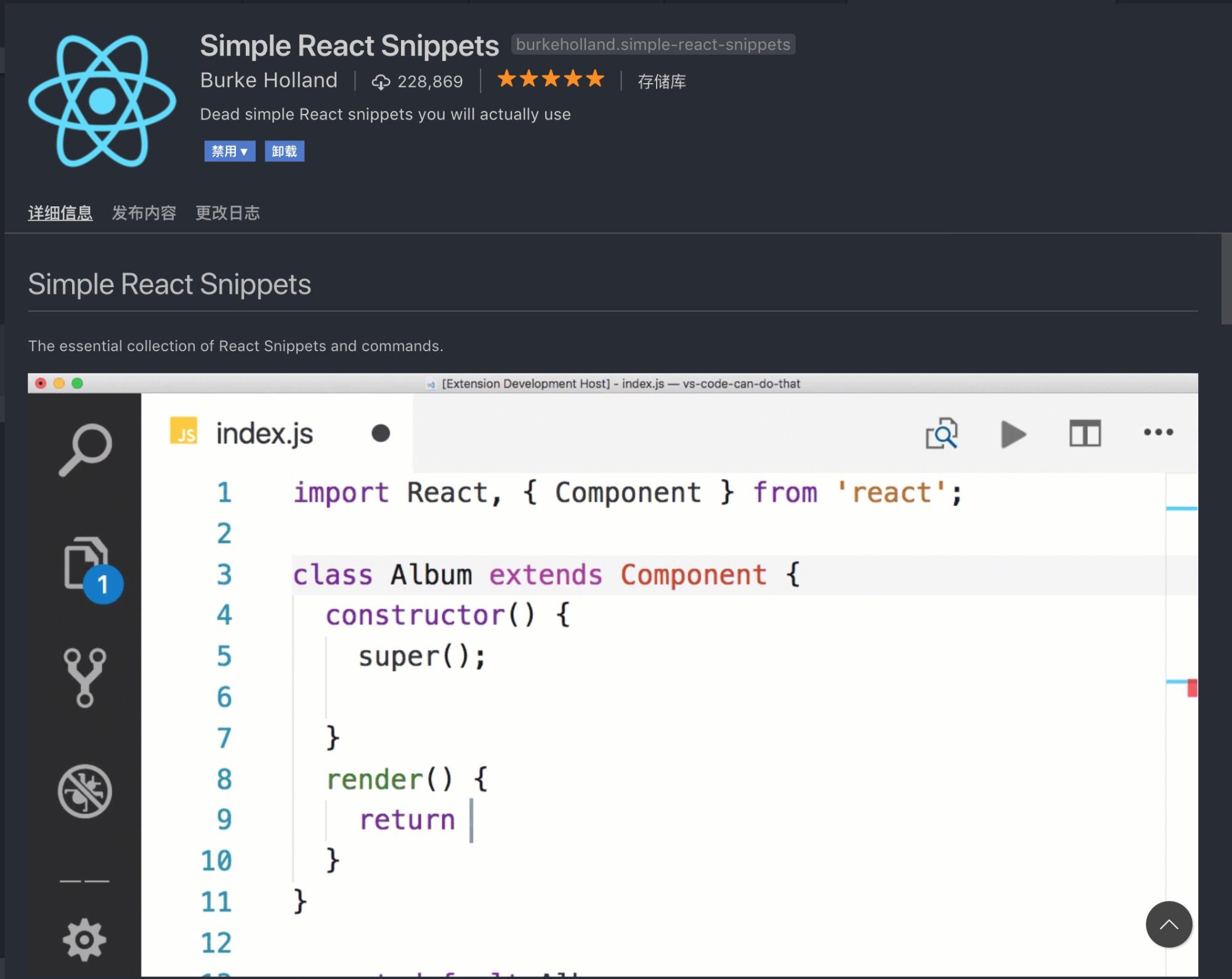Screen dimensions: 1232x979
Task: Click the page vertical scrollbar thumb
Action: [1226, 278]
